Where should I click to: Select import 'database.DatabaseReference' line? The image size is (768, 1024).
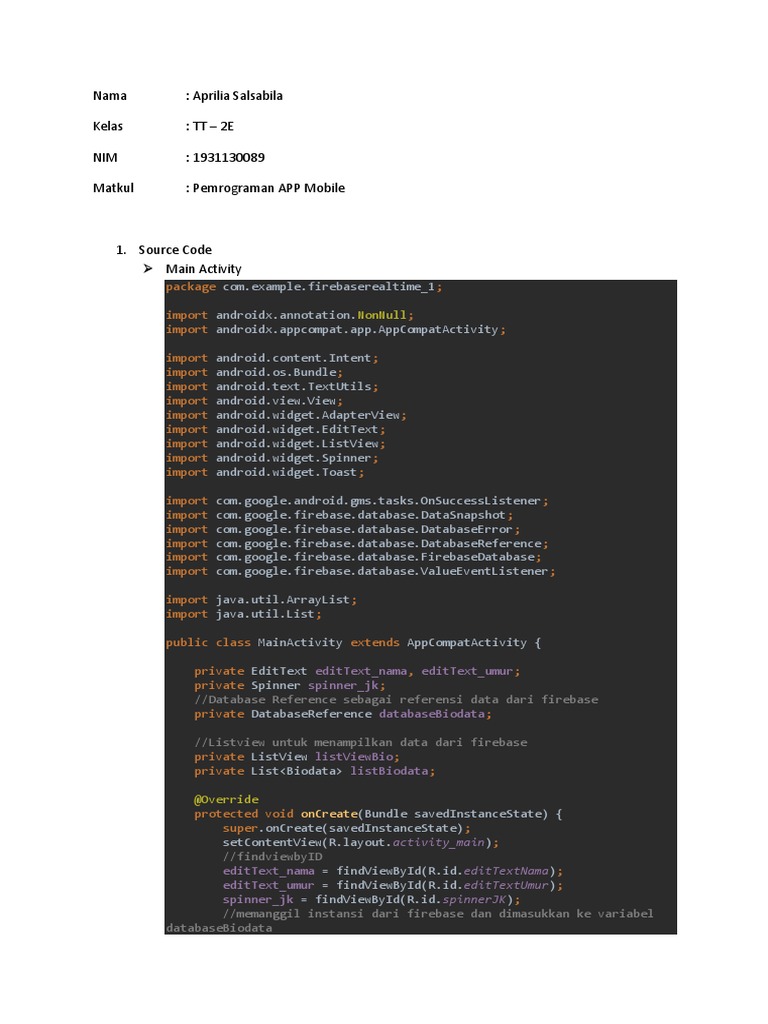357,543
